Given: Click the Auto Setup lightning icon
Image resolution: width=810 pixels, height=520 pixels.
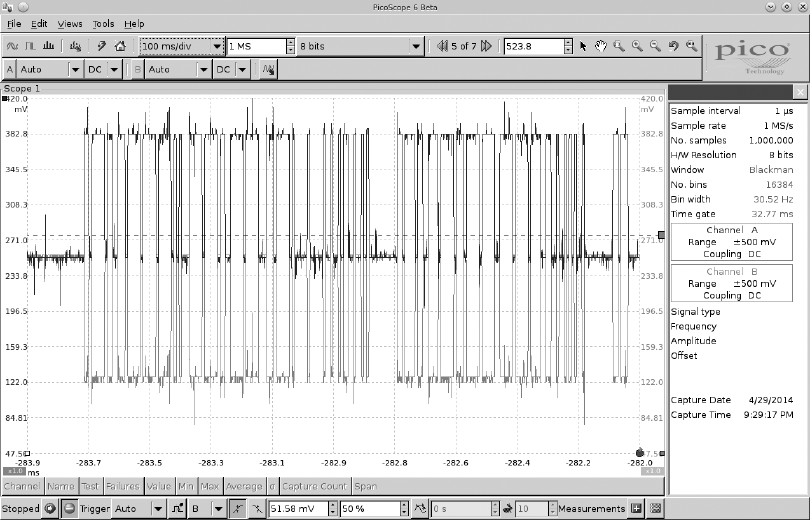Looking at the screenshot, I should [x=102, y=46].
